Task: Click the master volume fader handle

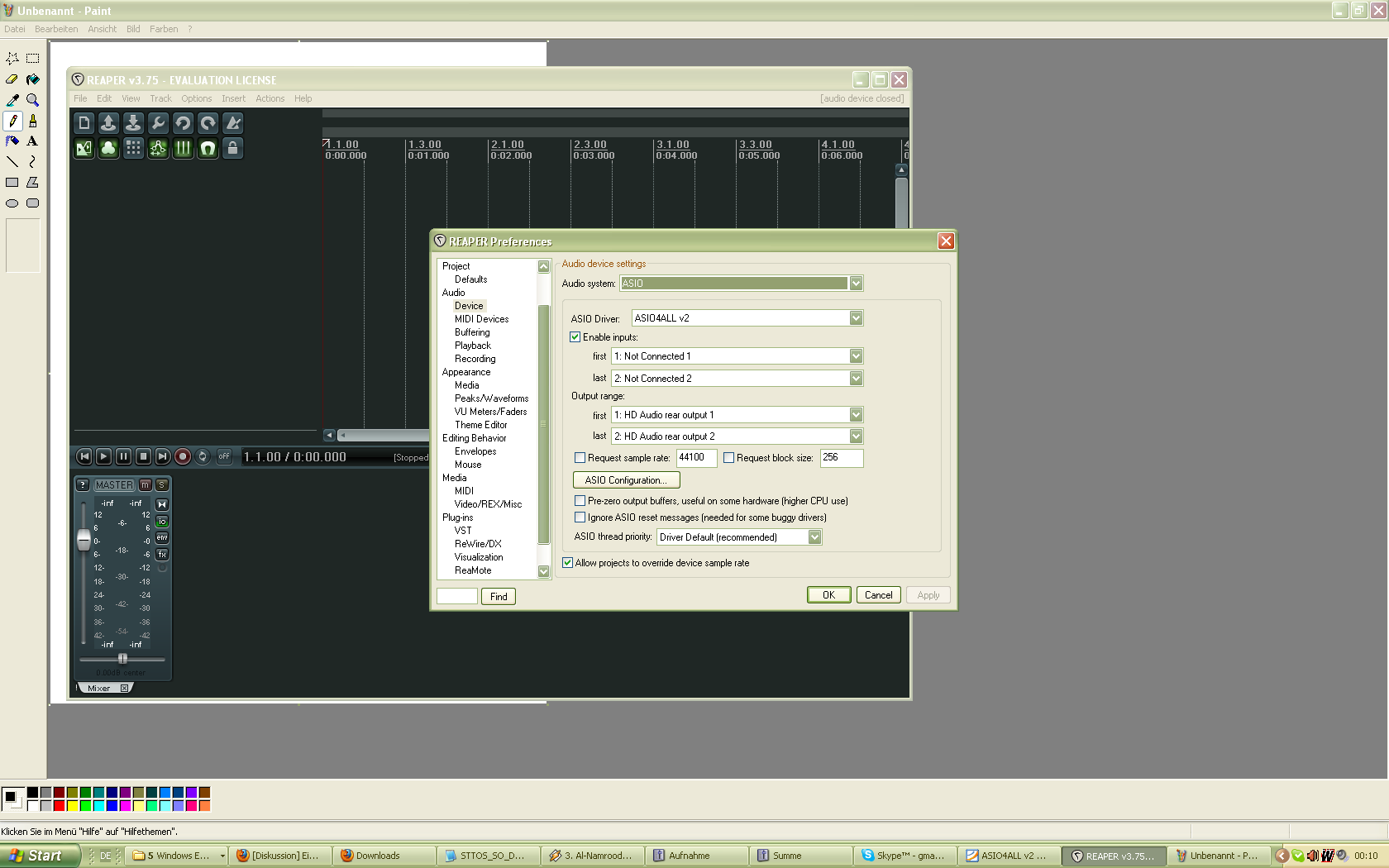Action: pyautogui.click(x=84, y=540)
